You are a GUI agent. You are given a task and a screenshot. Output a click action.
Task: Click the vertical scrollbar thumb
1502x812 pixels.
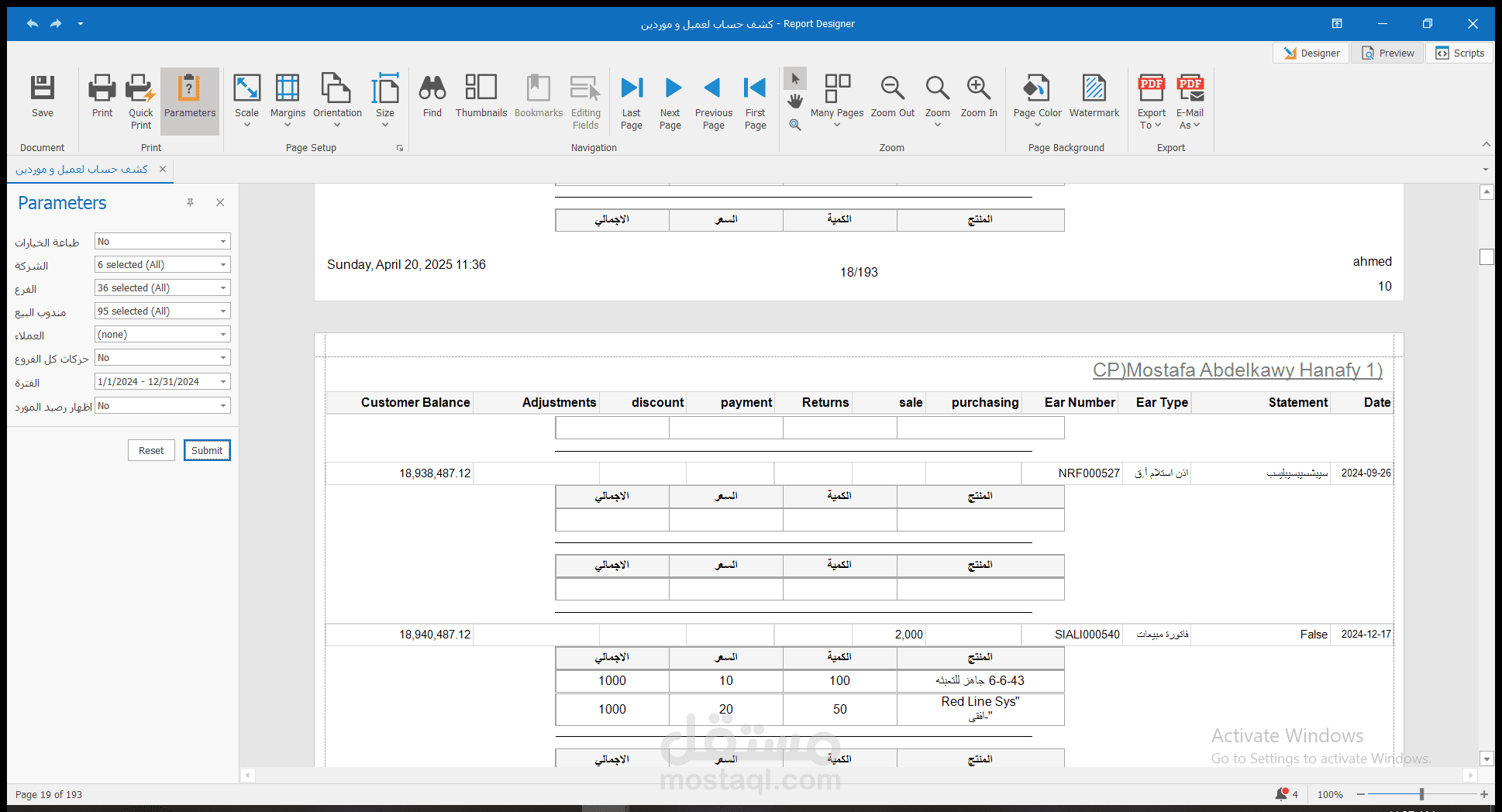(1486, 256)
